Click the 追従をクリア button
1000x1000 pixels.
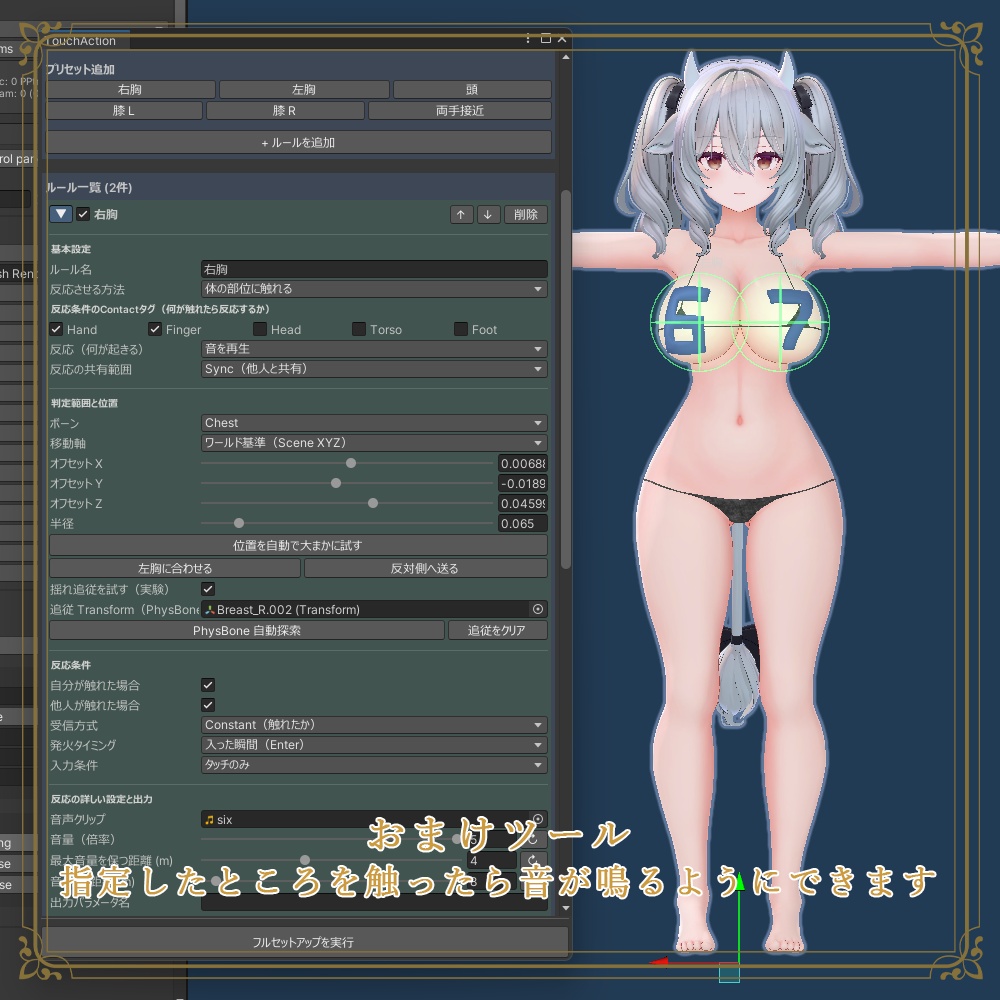(x=497, y=630)
